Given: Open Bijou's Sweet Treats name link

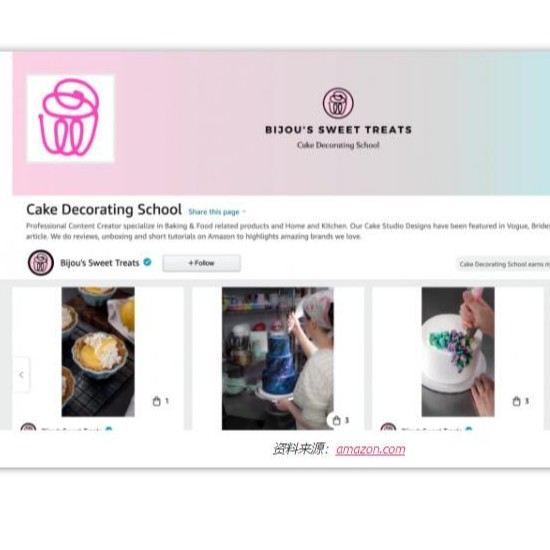Looking at the screenshot, I should [100, 263].
